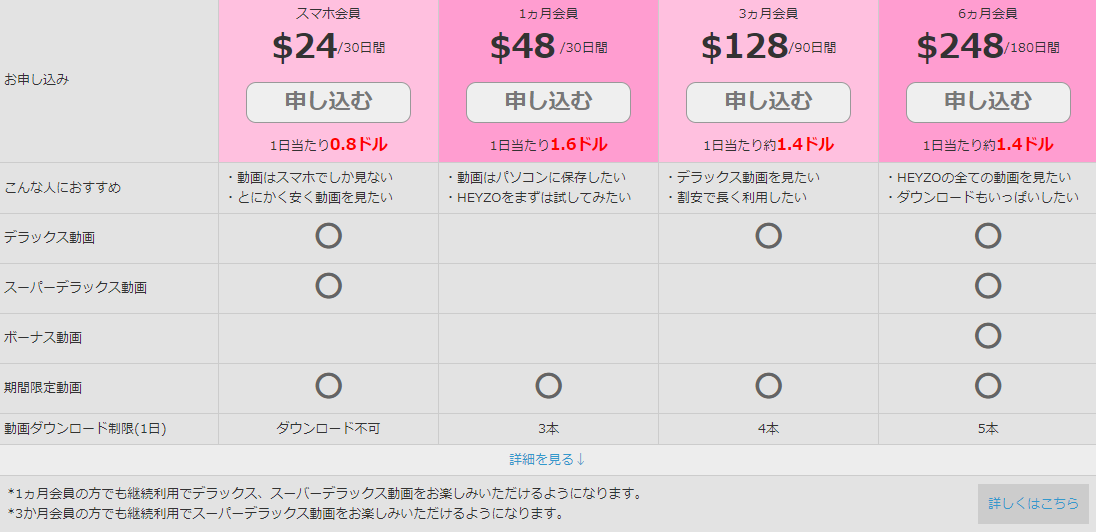Apply for the $248 6ヵ月会員 plan
1096x532 pixels.
coord(988,102)
